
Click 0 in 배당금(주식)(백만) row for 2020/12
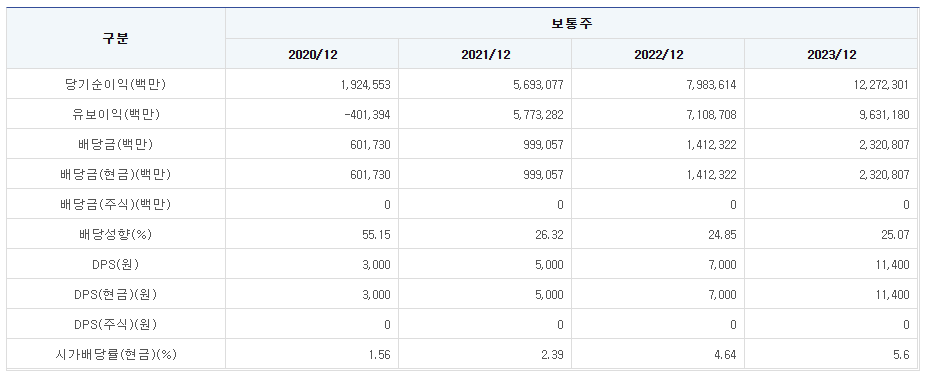[387, 205]
